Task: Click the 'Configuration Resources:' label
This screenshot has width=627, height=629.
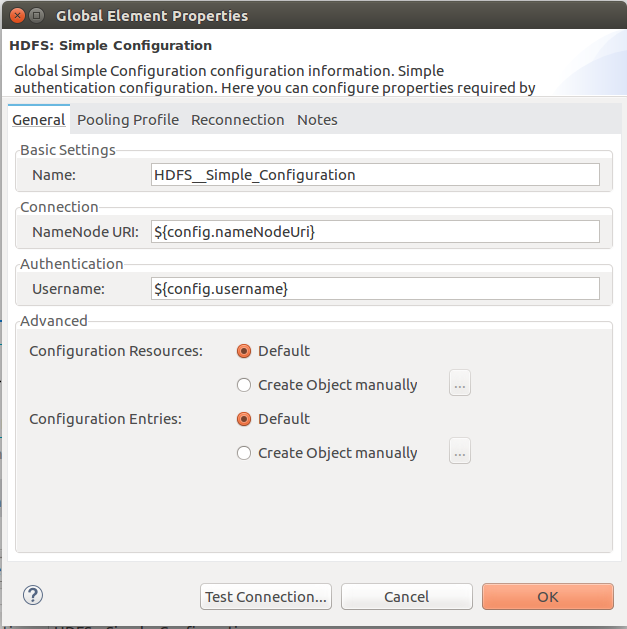Action: (116, 351)
